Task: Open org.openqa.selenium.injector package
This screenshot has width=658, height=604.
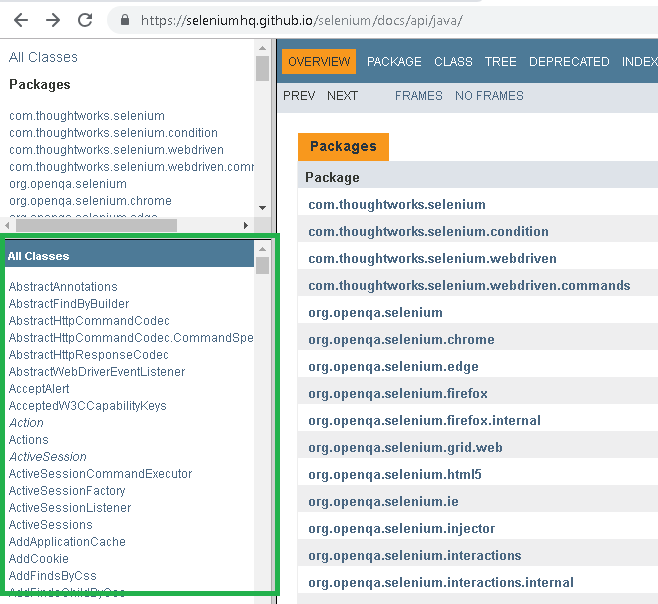Action: point(402,528)
